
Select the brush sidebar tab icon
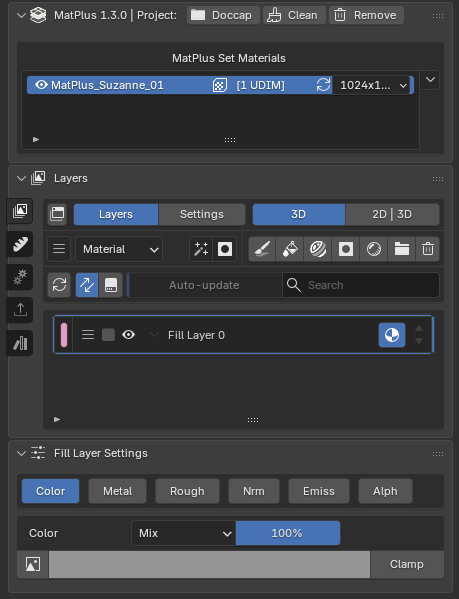tap(20, 244)
